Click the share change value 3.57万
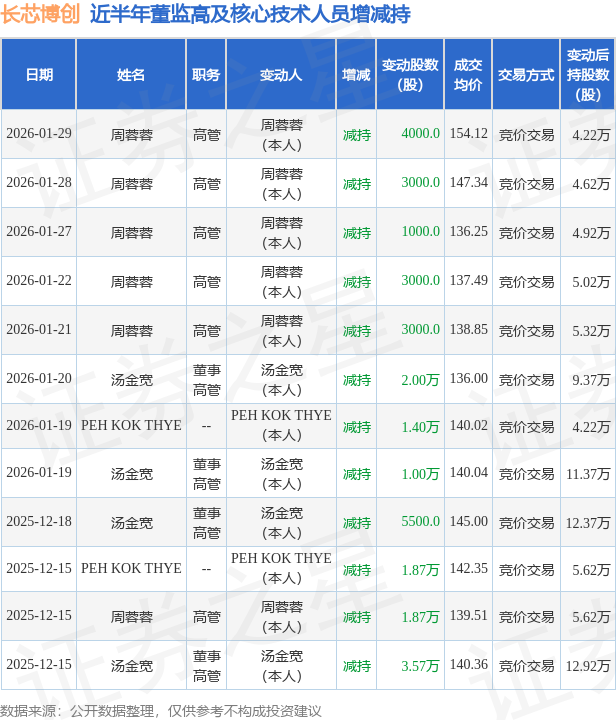 click(x=420, y=666)
